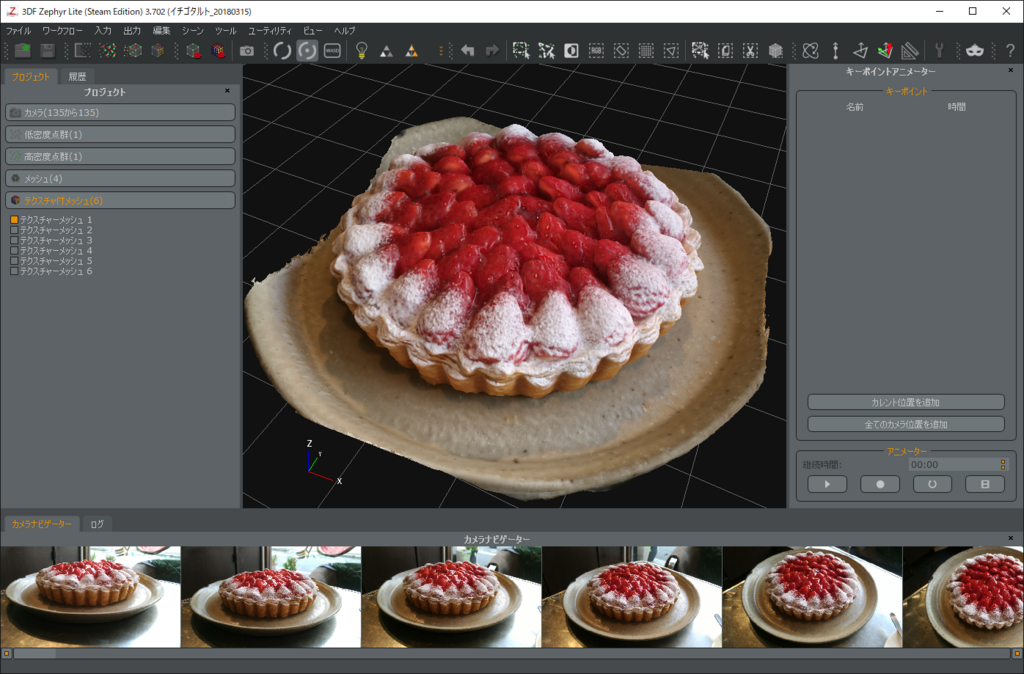Toggle the lighting bulb icon
The width and height of the screenshot is (1024, 674).
pyautogui.click(x=361, y=50)
